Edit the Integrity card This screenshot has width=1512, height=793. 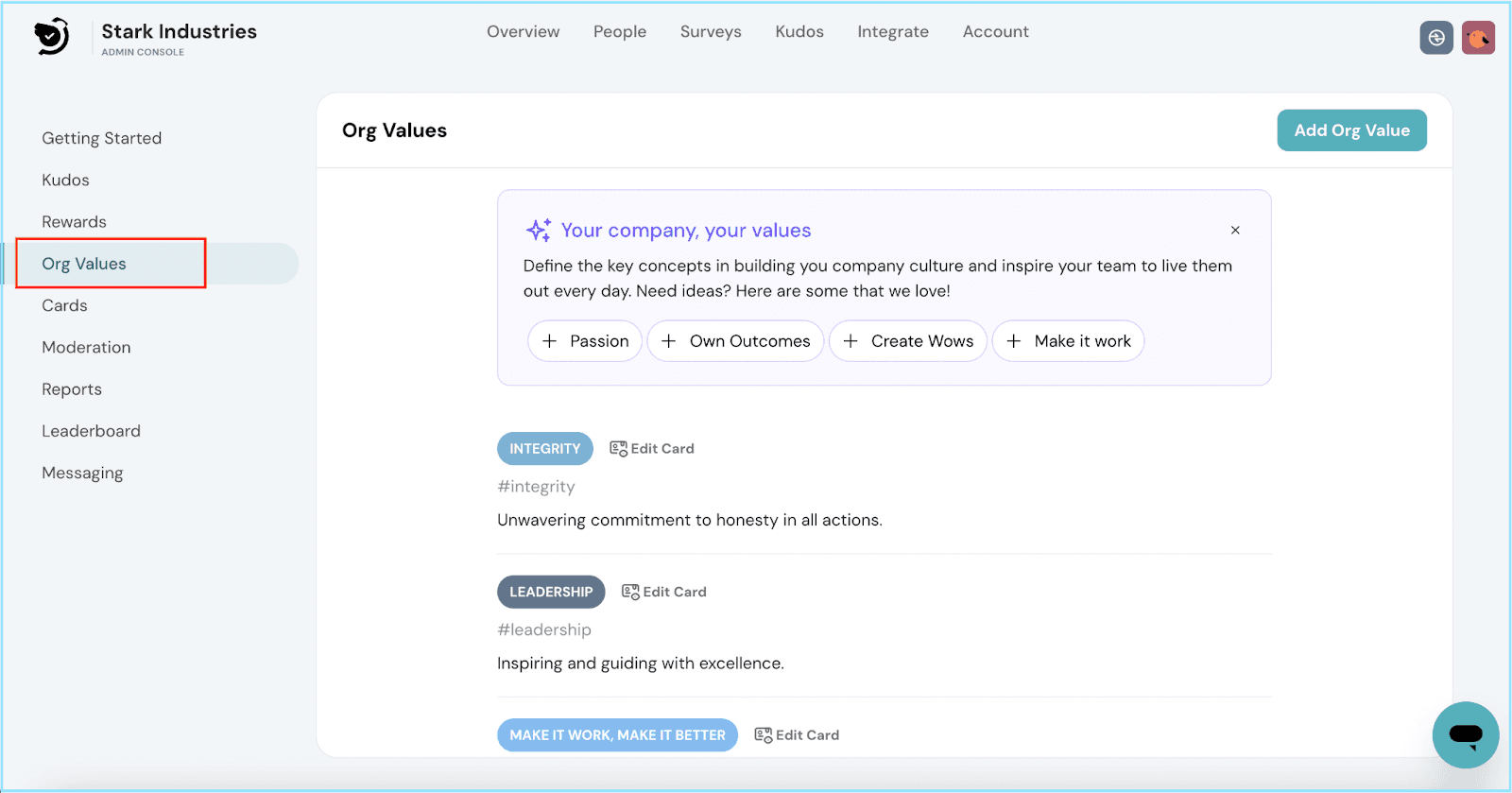click(x=652, y=449)
